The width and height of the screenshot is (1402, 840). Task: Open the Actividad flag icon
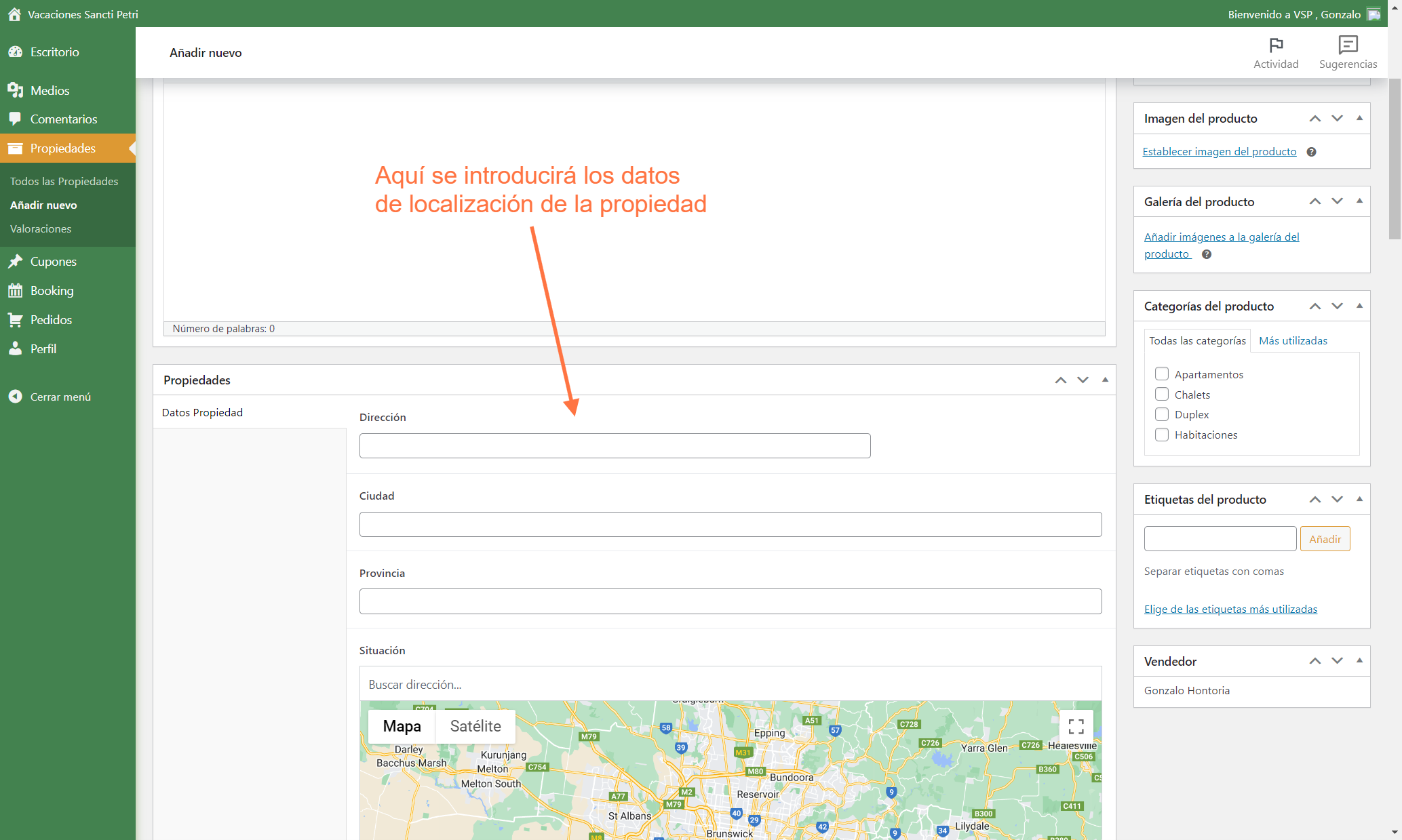click(x=1276, y=45)
